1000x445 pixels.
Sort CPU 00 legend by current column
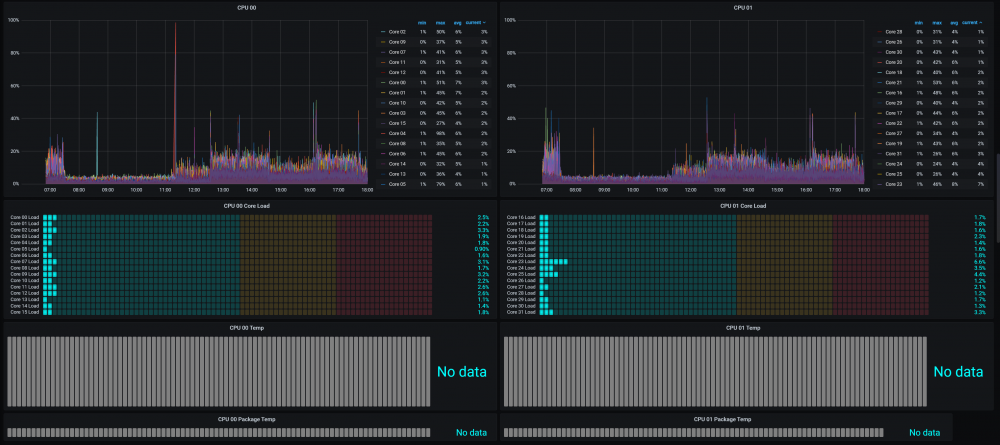(476, 22)
